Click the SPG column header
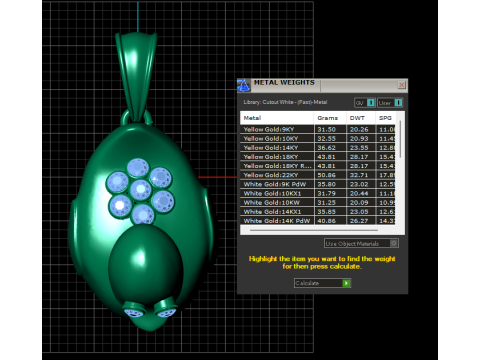480x360 pixels. 386,118
